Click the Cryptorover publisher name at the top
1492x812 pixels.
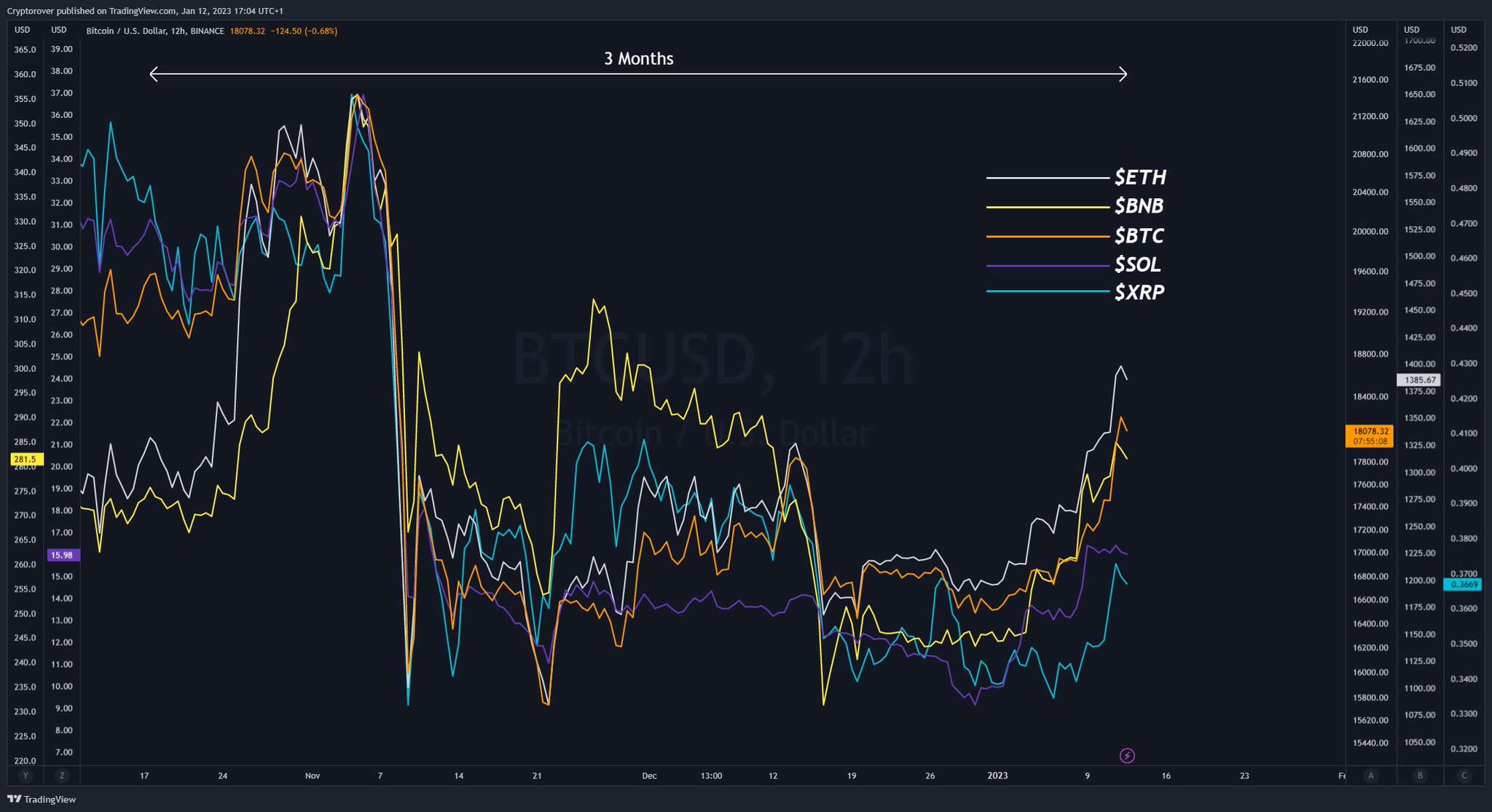click(x=29, y=11)
